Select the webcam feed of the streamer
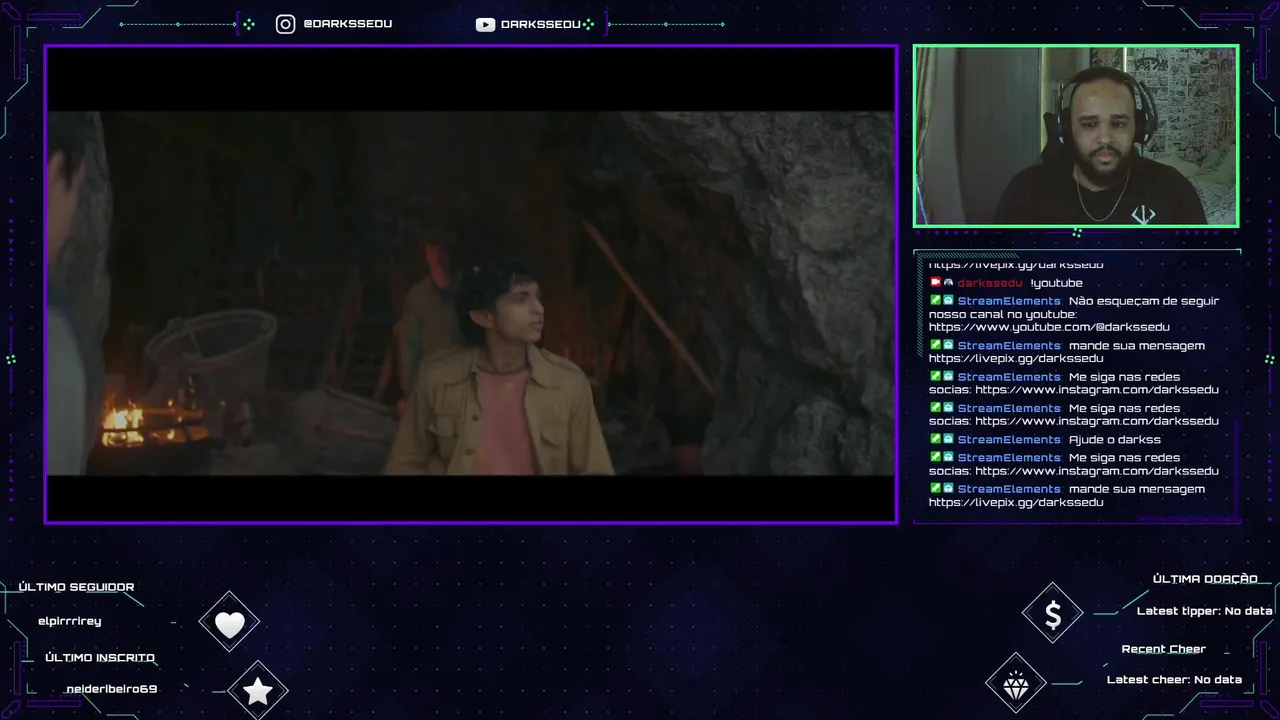This screenshot has height=720, width=1280. point(1076,136)
